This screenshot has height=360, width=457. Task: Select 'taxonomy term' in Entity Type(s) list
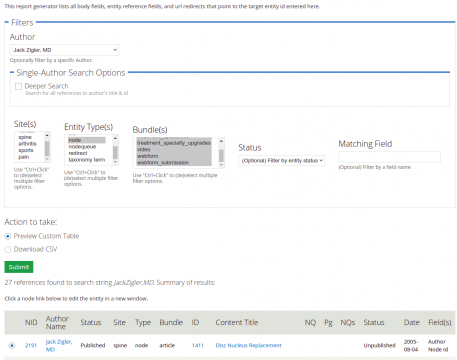pyautogui.click(x=87, y=160)
